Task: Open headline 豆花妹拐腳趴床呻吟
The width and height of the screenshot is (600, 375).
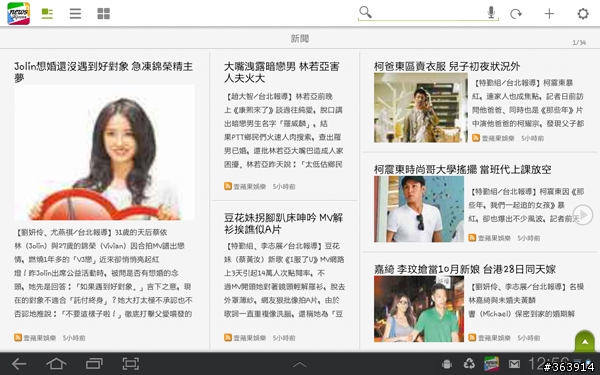Action: click(284, 223)
